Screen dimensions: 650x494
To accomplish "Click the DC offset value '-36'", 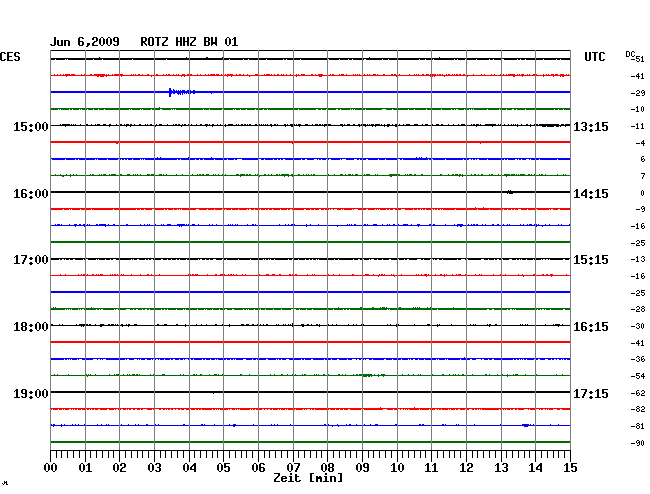I will tap(638, 359).
